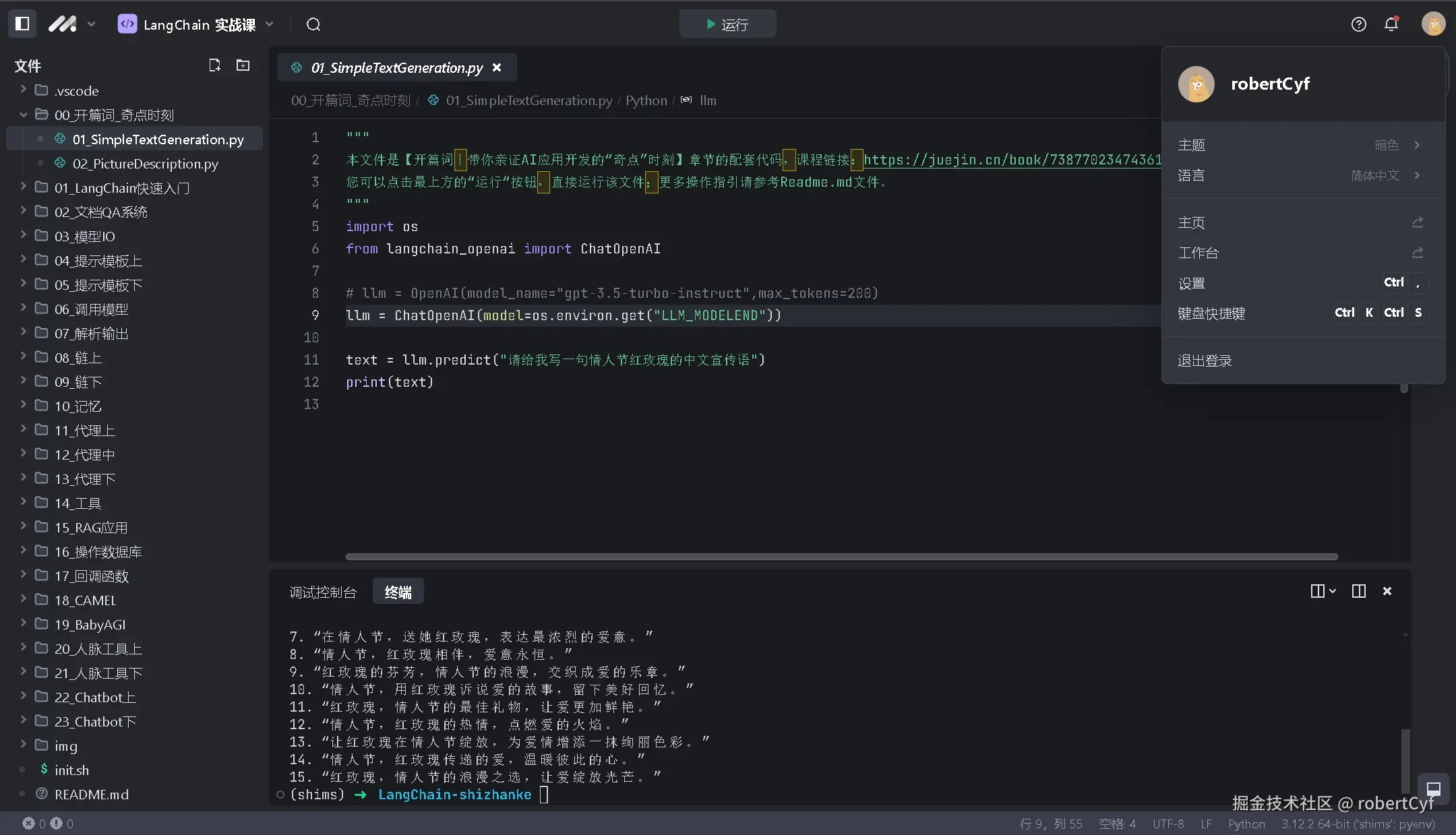Select 设置 in the user menu
1456x835 pixels.
pyautogui.click(x=1191, y=283)
